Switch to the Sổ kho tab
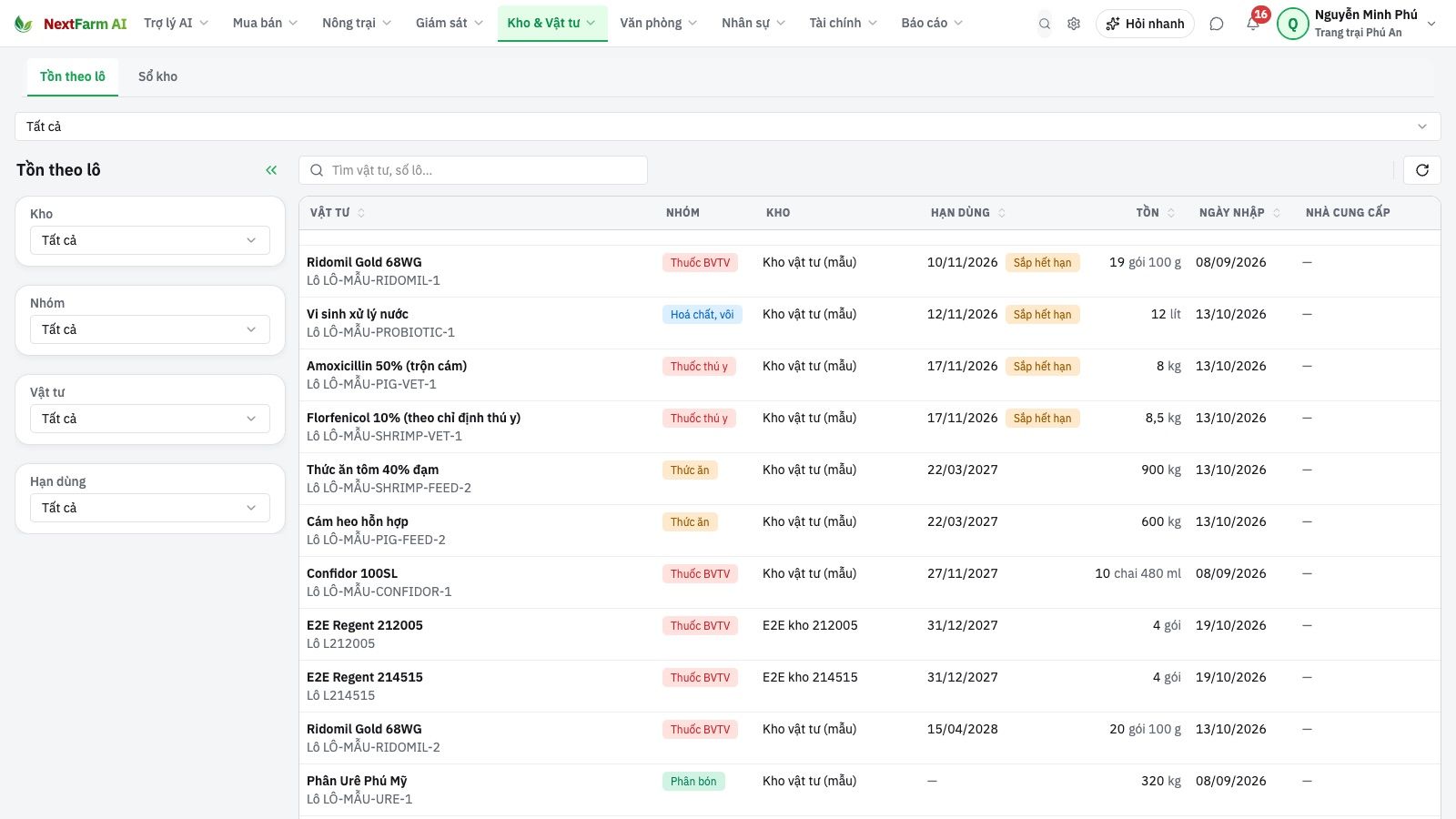 pos(158,76)
